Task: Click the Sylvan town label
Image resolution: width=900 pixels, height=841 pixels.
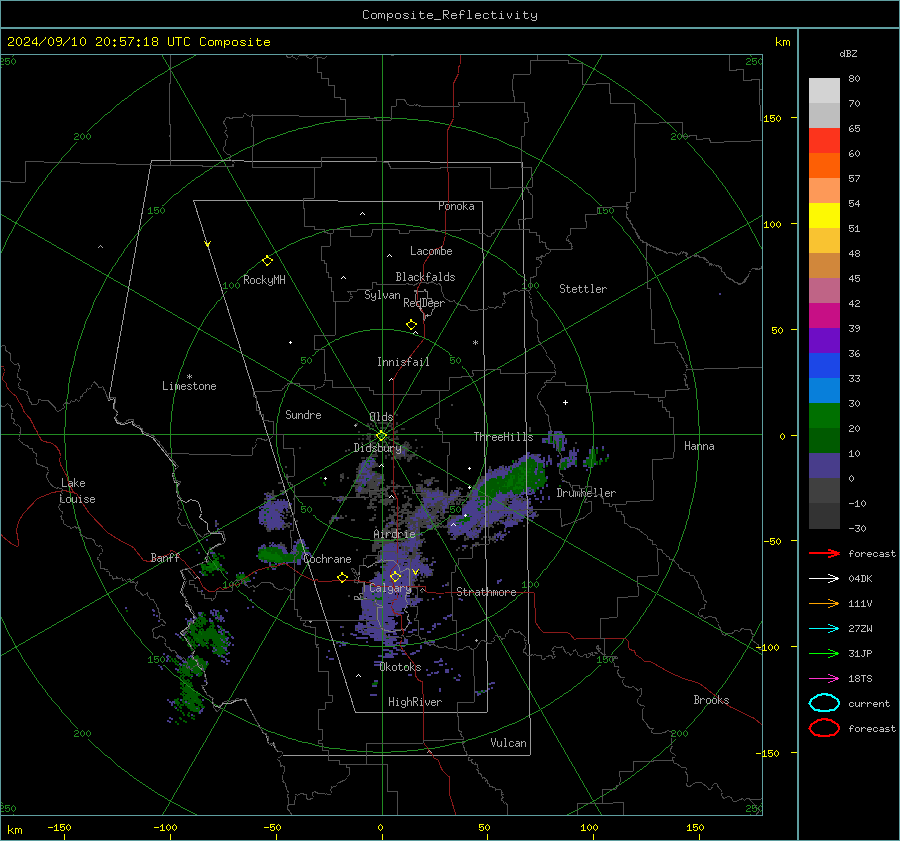Action: (x=382, y=295)
